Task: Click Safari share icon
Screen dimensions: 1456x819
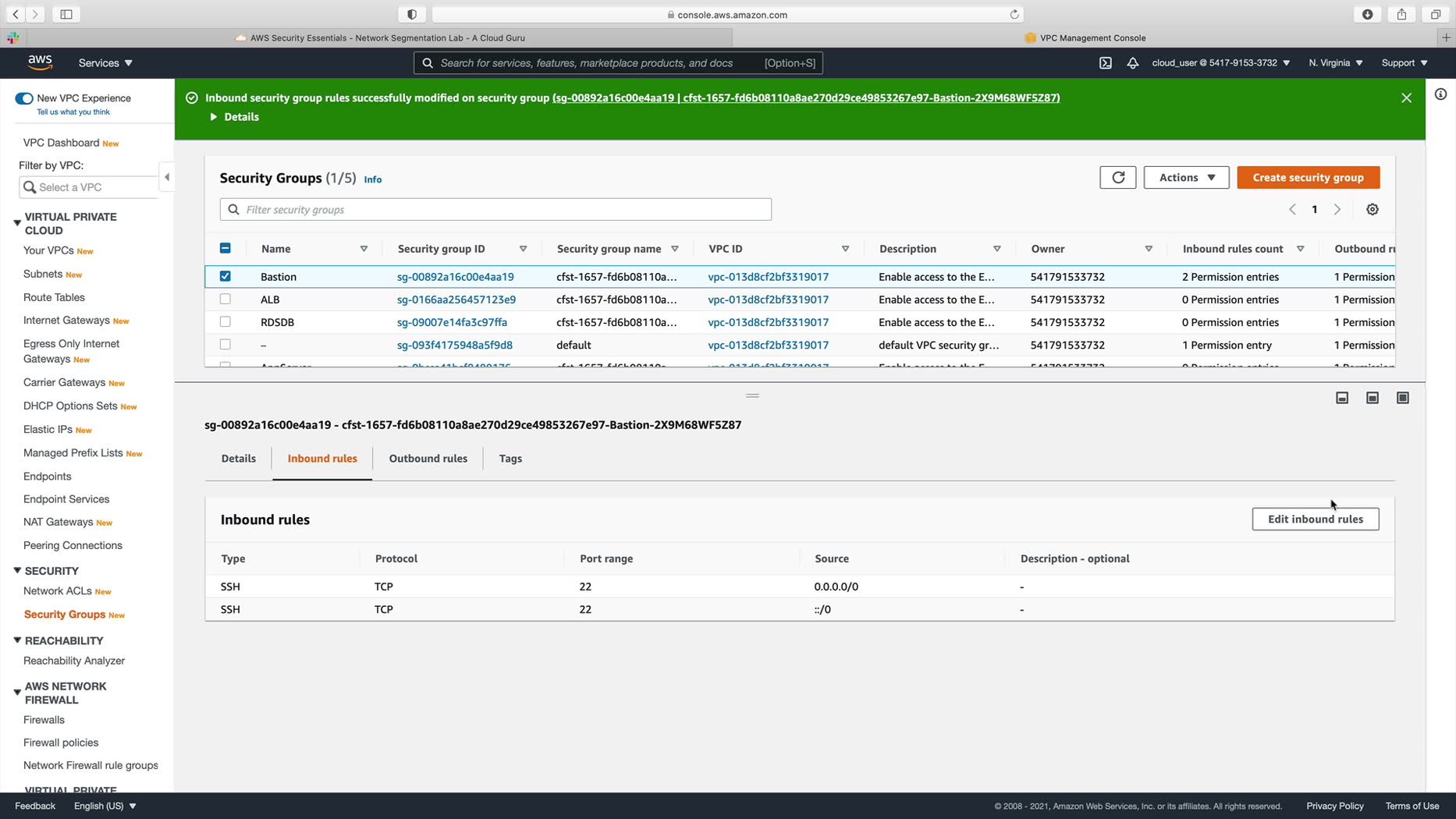Action: click(x=1402, y=14)
